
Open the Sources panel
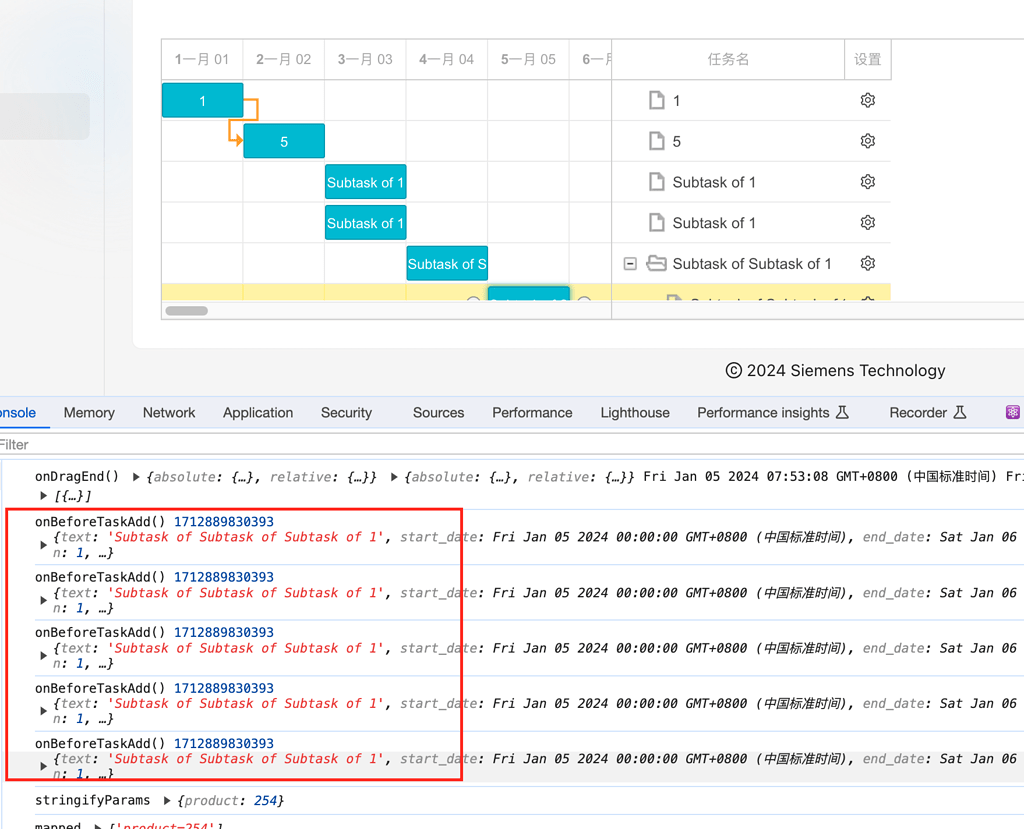pyautogui.click(x=438, y=412)
